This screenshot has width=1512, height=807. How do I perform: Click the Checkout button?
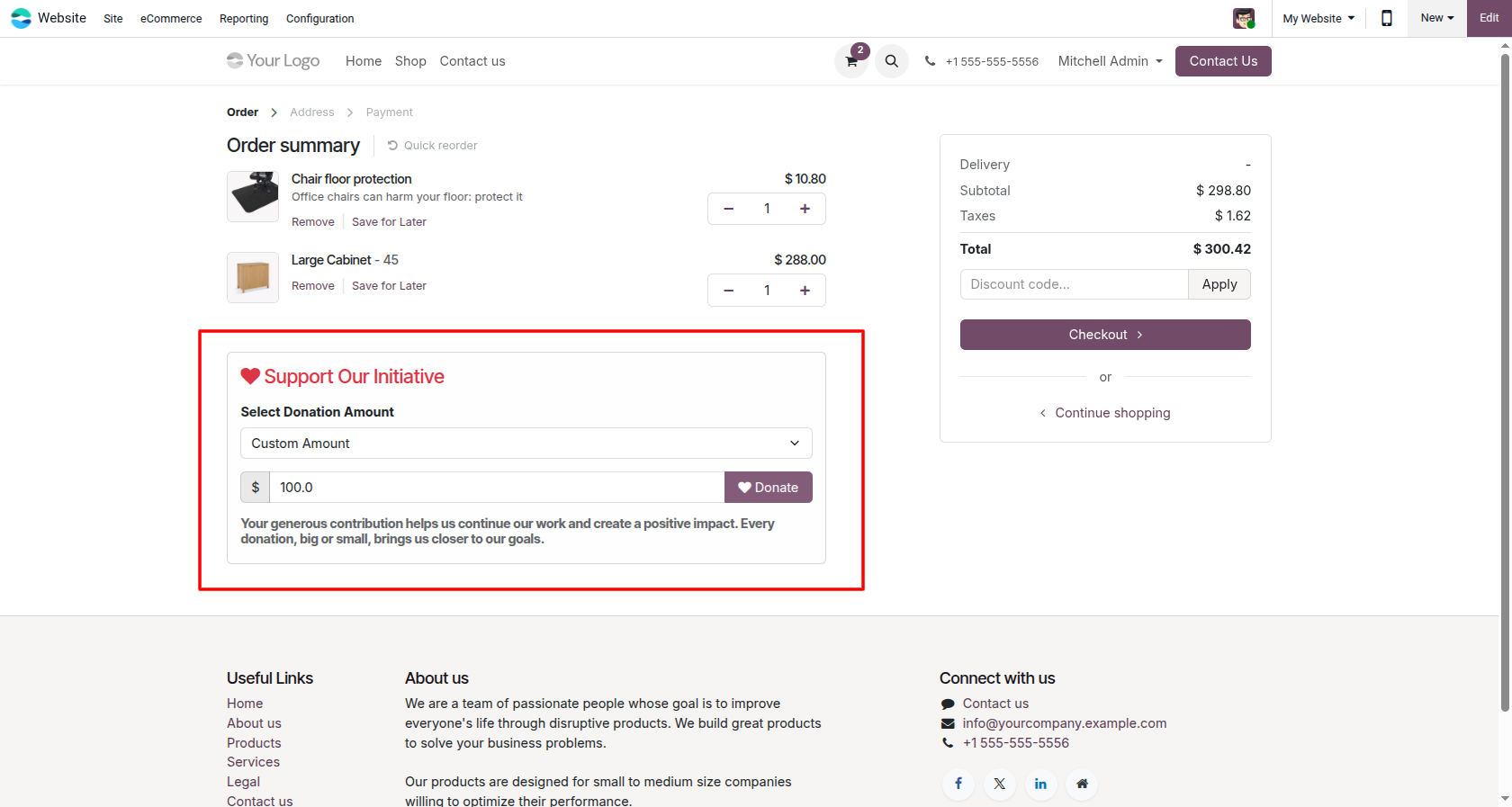tap(1105, 335)
